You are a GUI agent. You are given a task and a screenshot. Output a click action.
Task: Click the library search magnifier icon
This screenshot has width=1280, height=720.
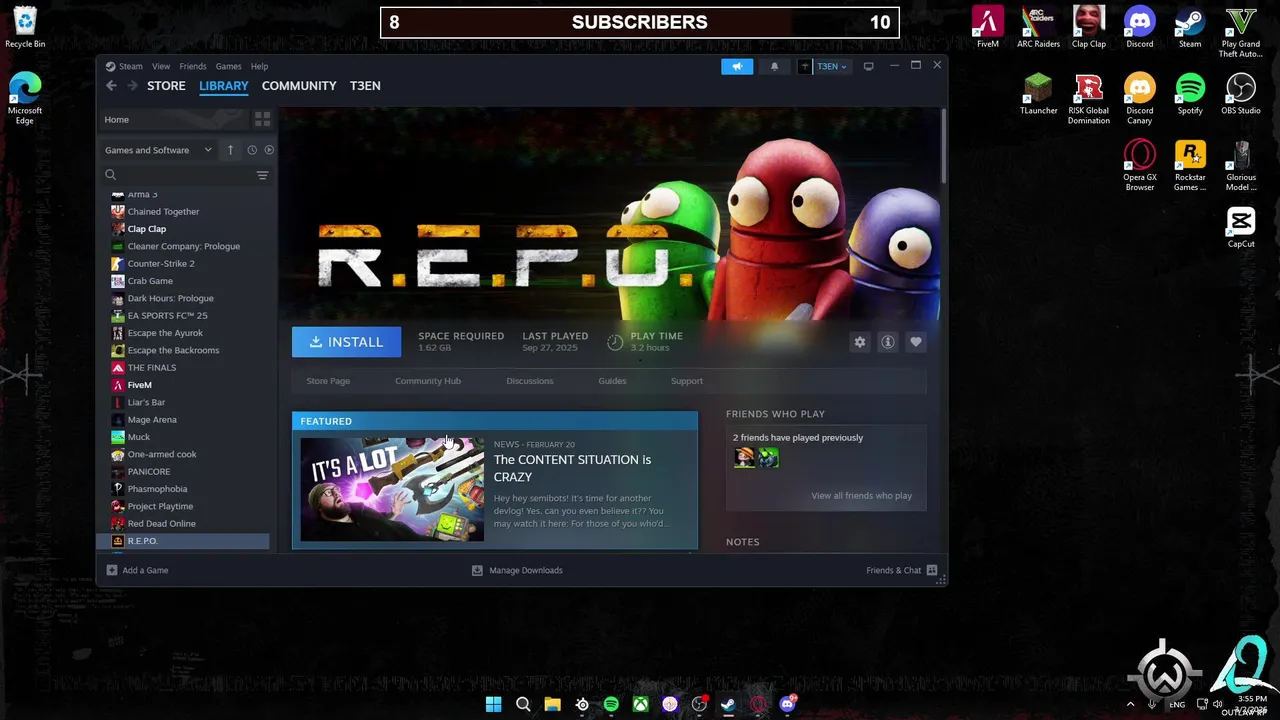click(111, 175)
